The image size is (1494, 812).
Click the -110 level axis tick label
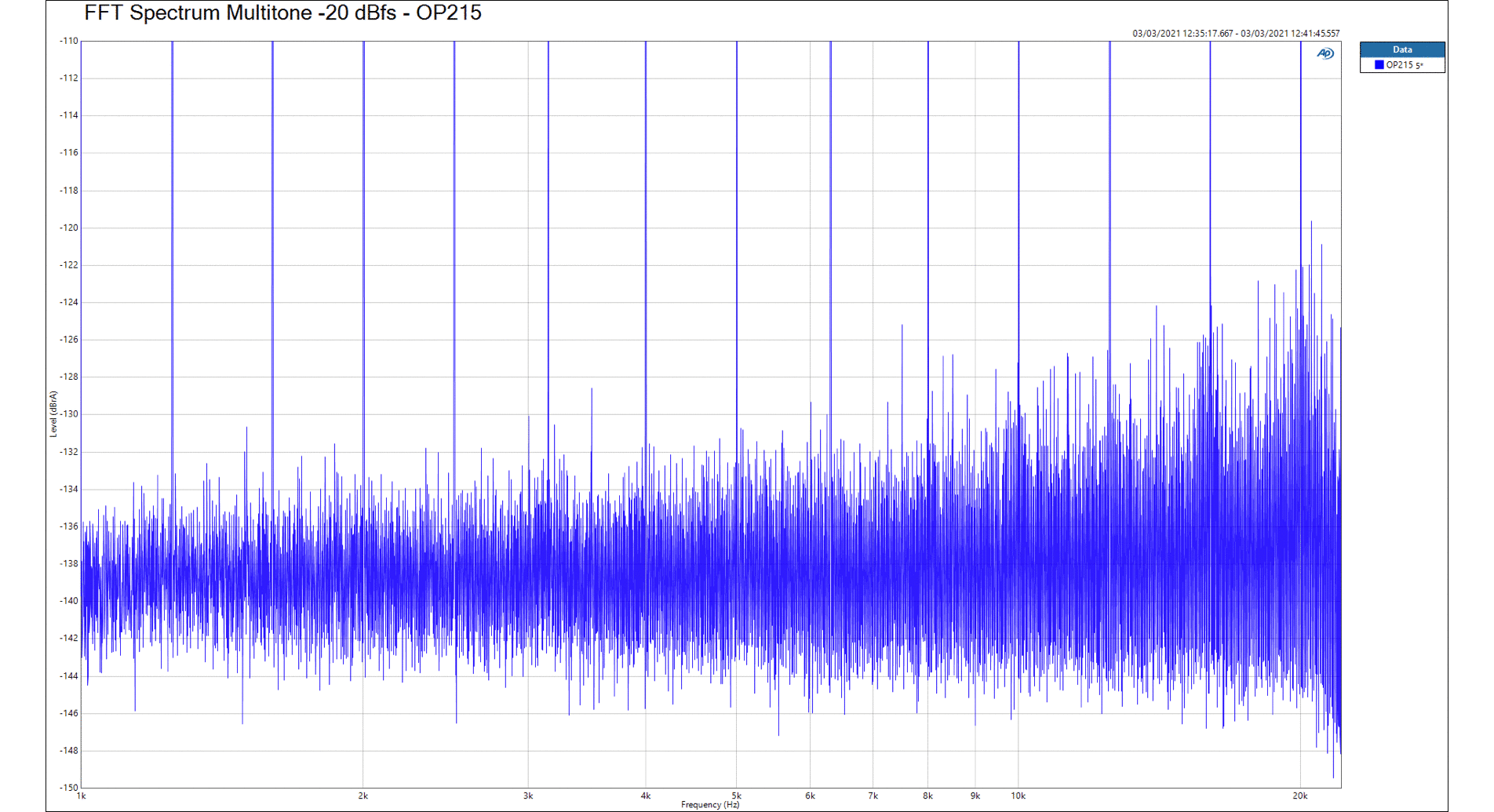point(69,41)
